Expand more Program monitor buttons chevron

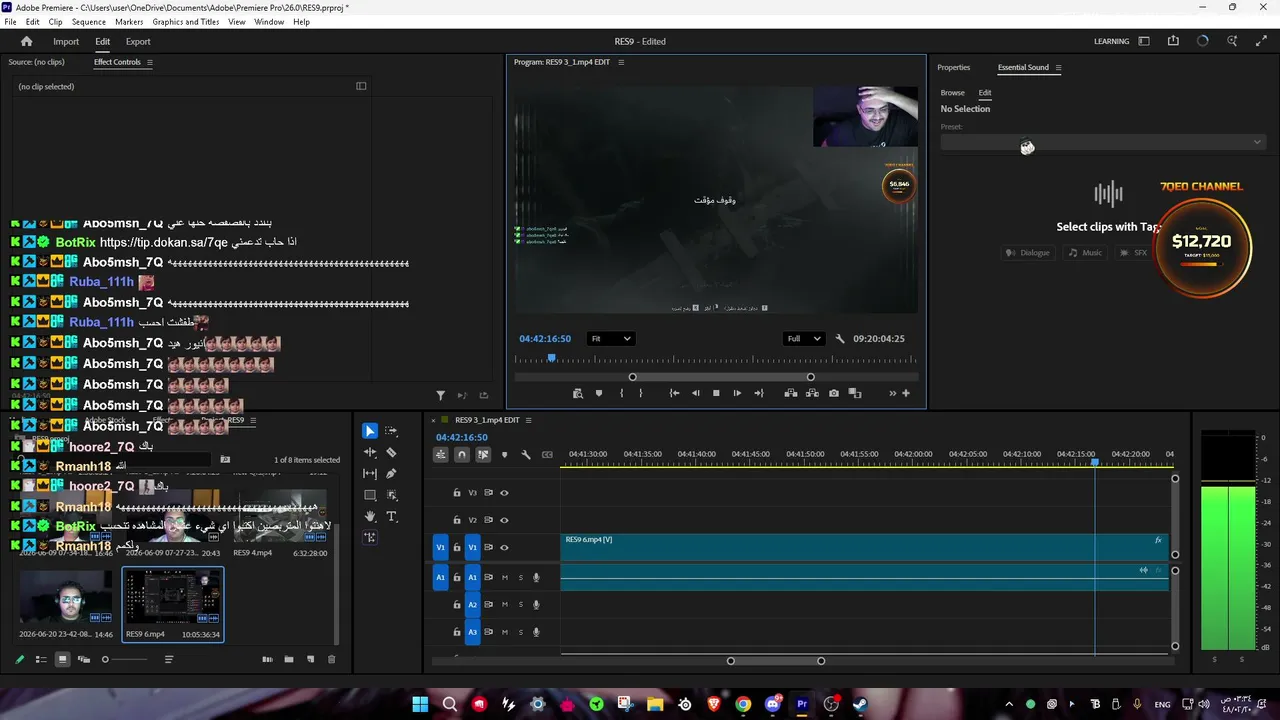click(892, 393)
